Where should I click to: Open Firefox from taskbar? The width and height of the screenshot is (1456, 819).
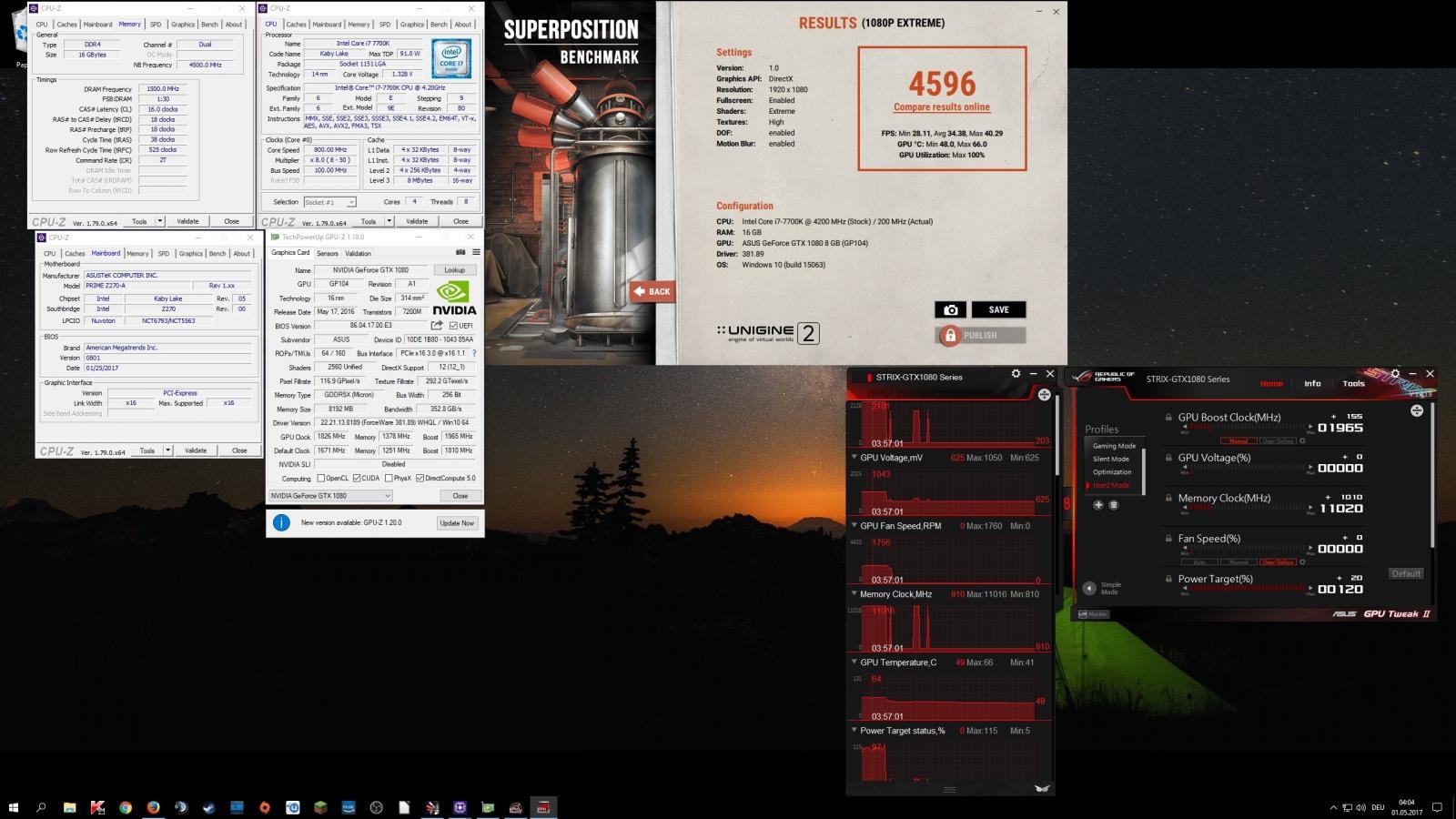(x=153, y=807)
